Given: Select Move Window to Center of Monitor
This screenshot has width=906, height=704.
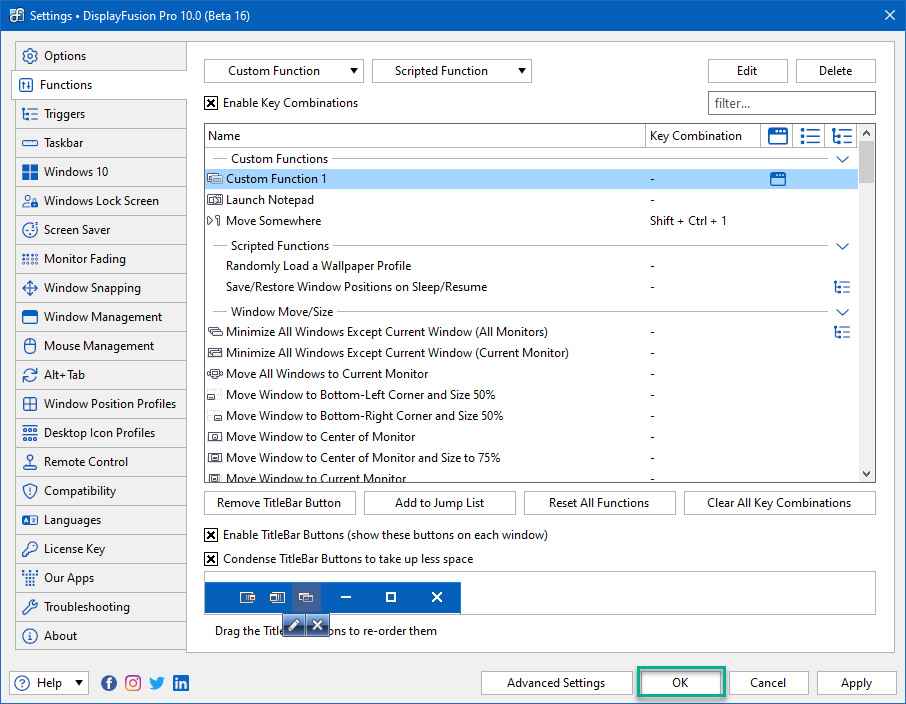Looking at the screenshot, I should tap(531, 437).
